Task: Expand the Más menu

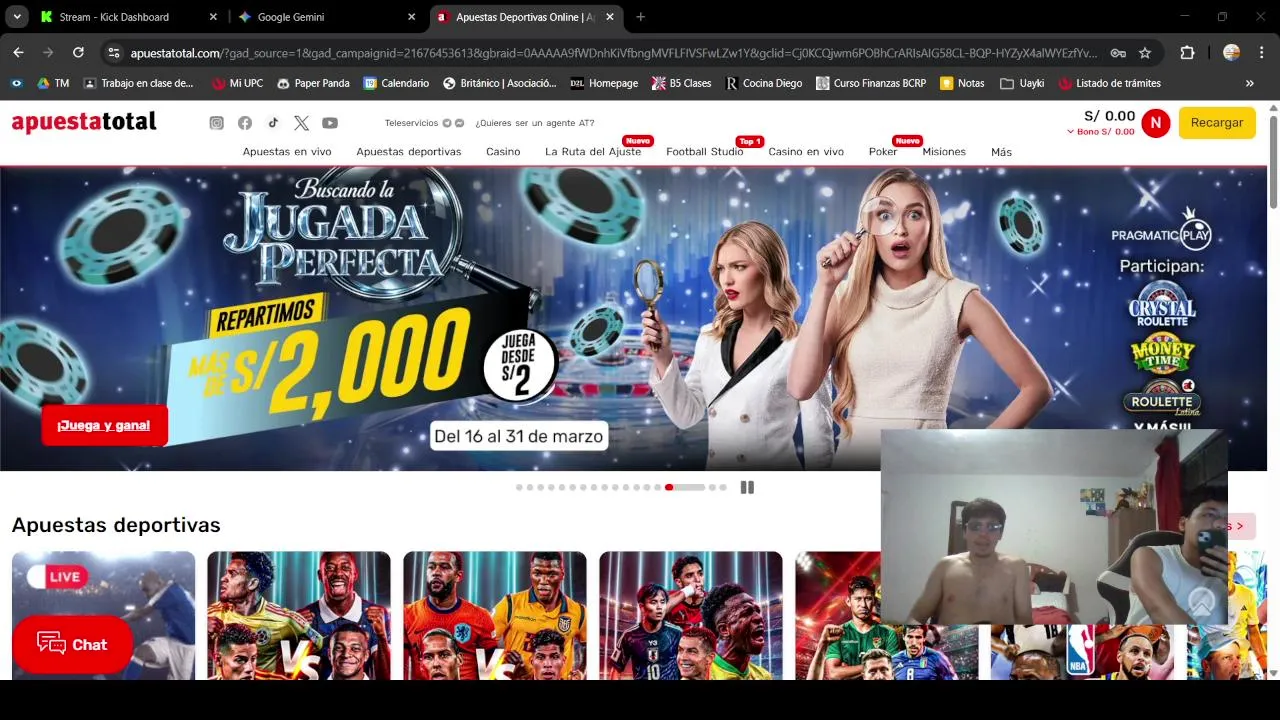Action: coord(1001,152)
